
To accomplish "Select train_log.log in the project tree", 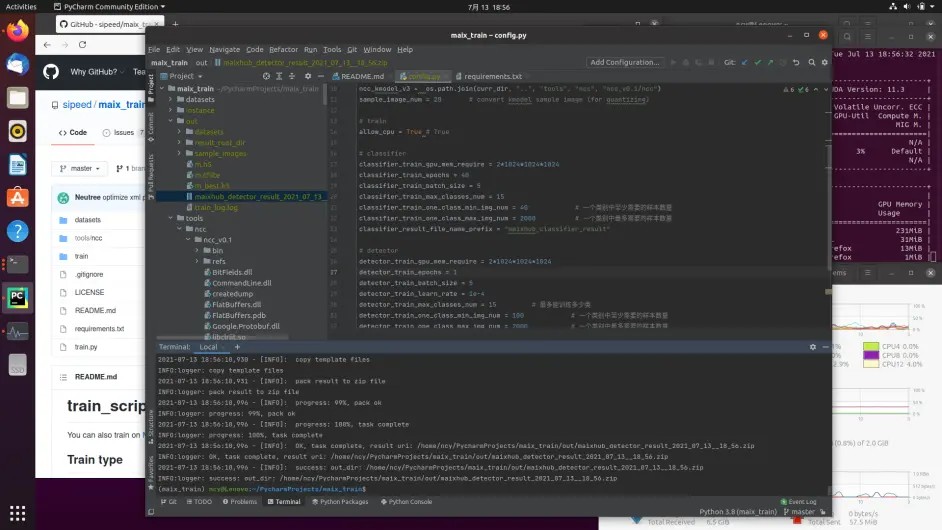I will [x=216, y=207].
